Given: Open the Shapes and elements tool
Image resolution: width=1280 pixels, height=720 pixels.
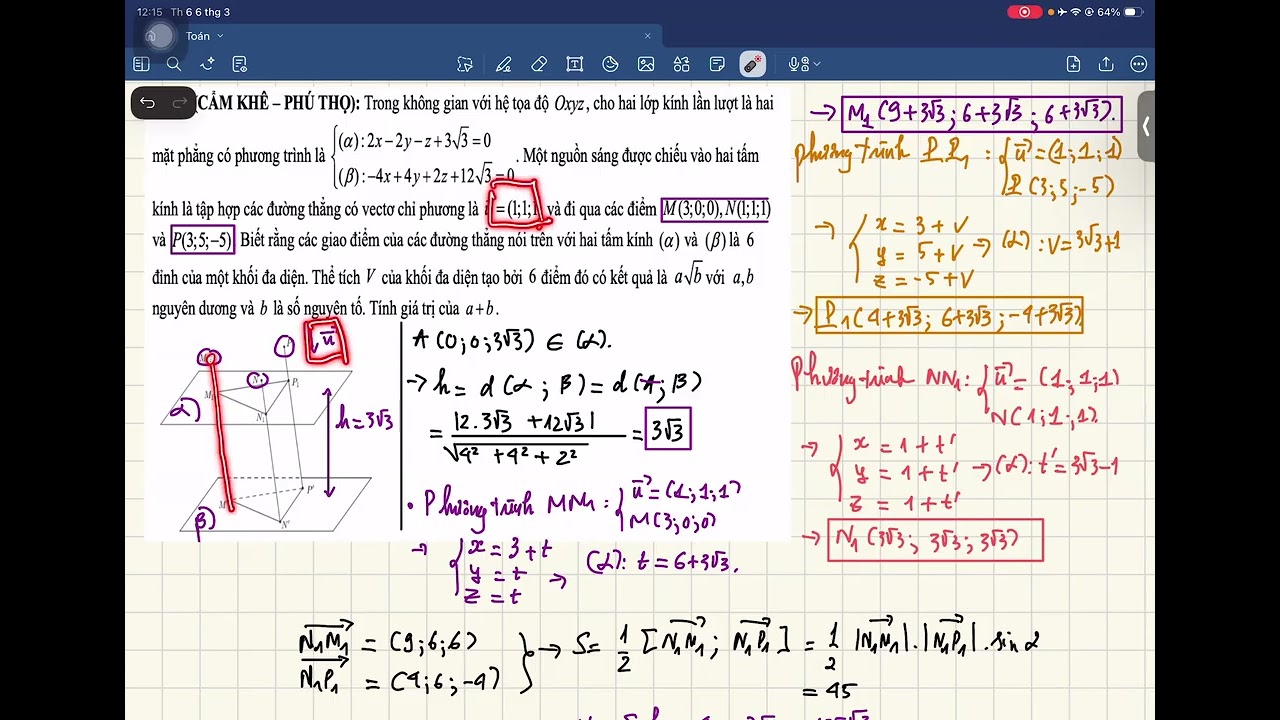Looking at the screenshot, I should (681, 64).
